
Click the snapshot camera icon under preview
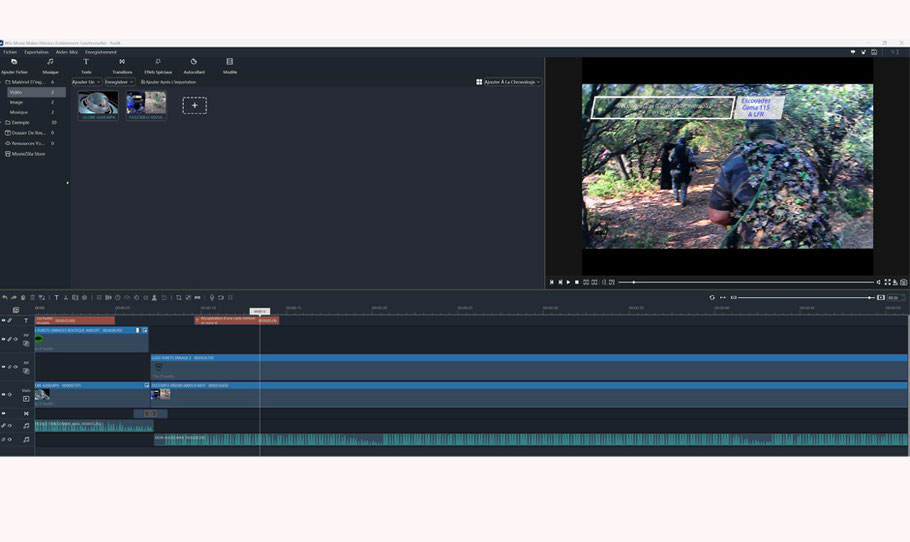click(904, 282)
